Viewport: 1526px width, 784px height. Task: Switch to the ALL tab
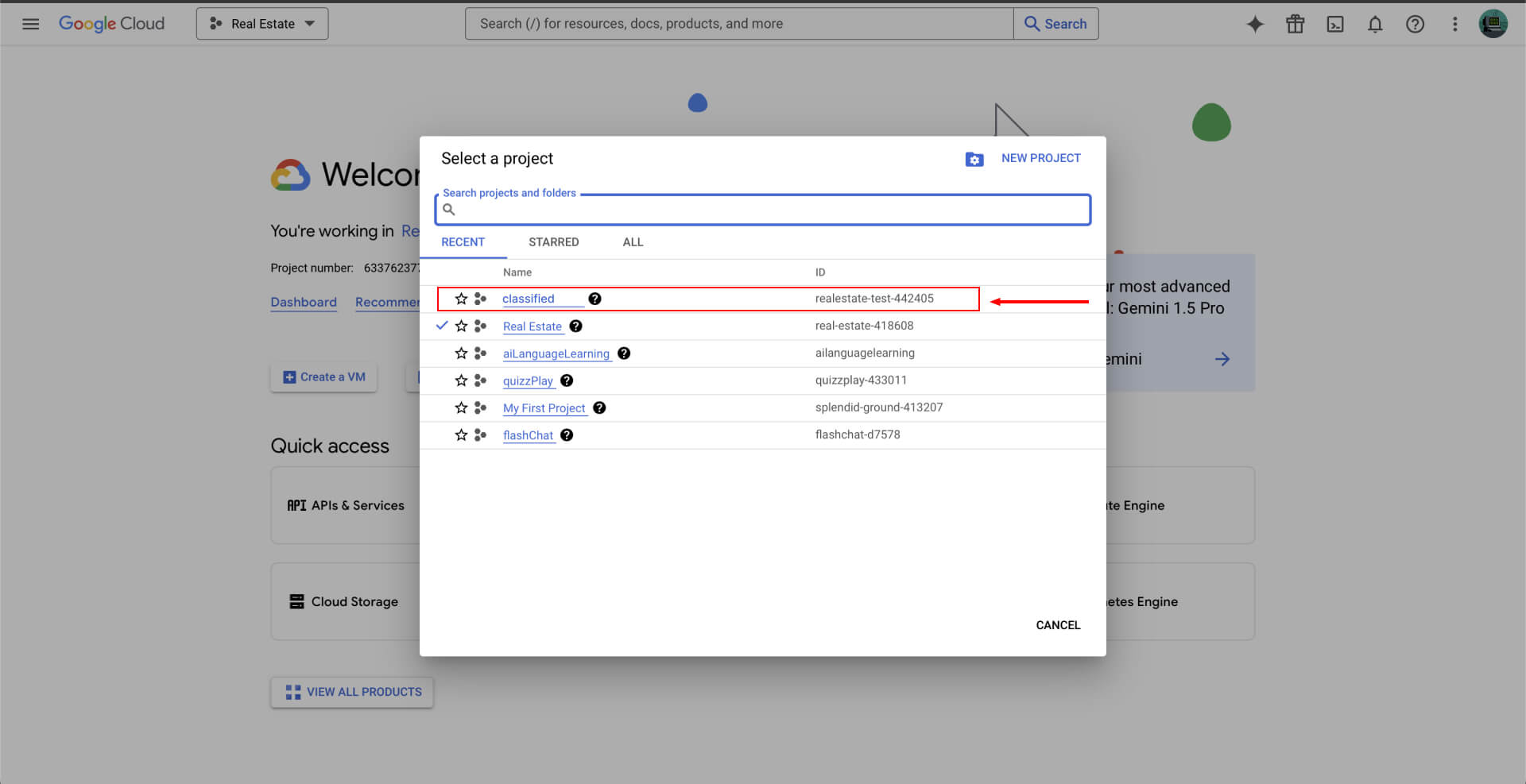(x=633, y=242)
